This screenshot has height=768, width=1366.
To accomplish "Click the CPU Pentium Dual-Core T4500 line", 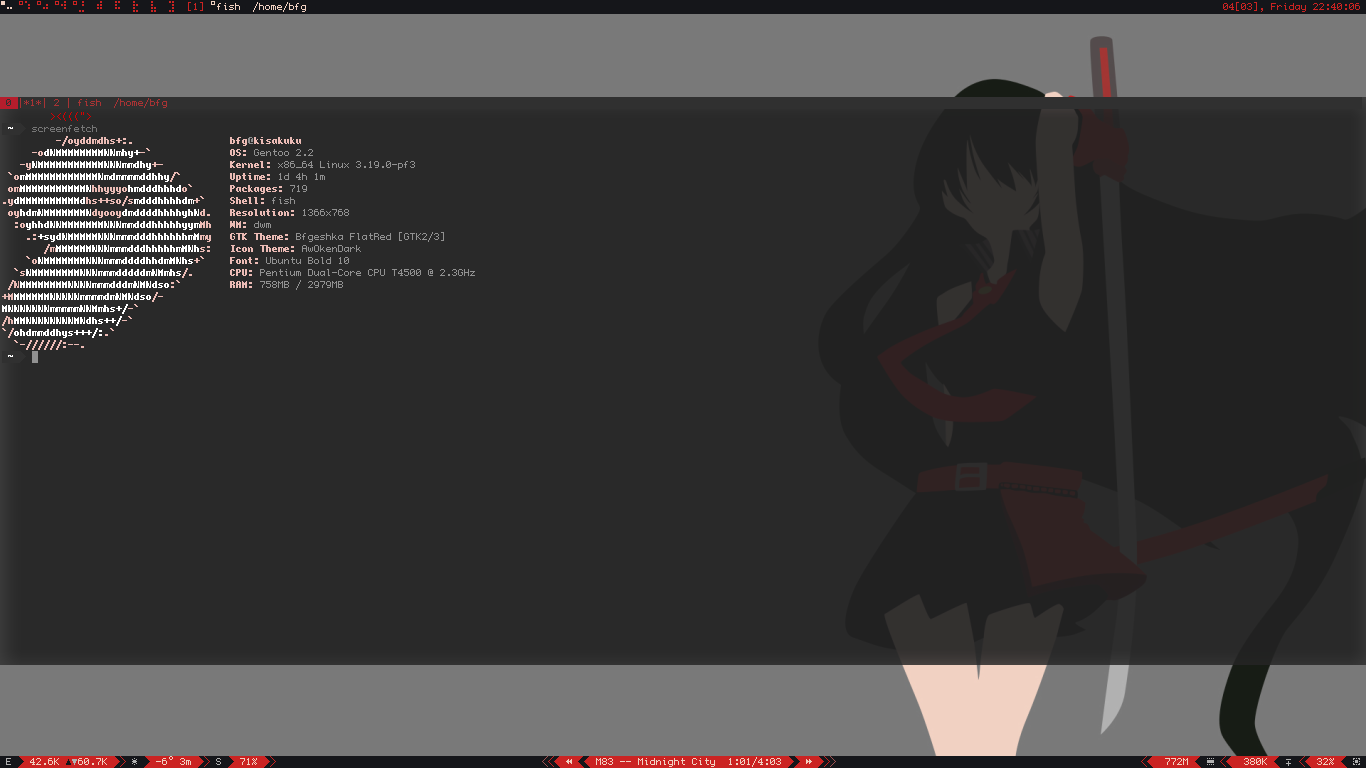I will [x=352, y=273].
